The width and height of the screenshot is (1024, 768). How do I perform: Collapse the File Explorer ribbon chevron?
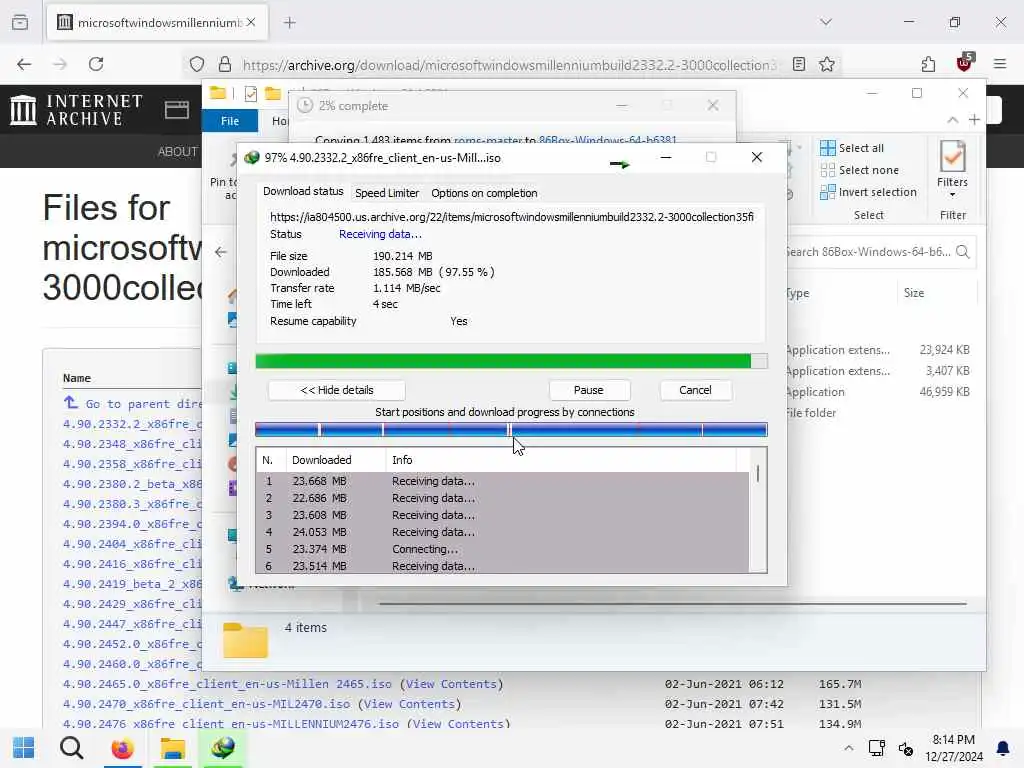(953, 120)
